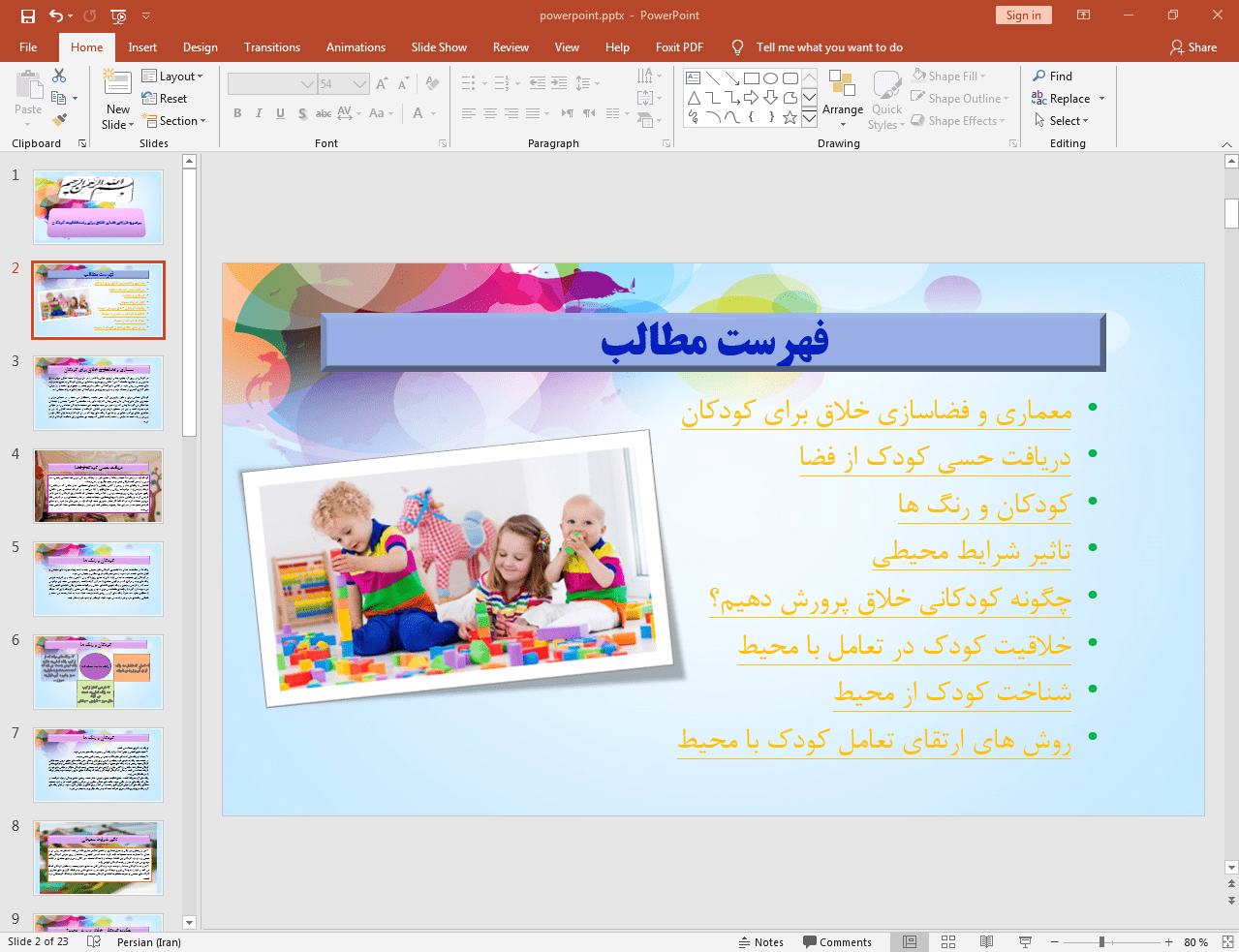Click the Share button
The image size is (1239, 952).
tap(1193, 47)
